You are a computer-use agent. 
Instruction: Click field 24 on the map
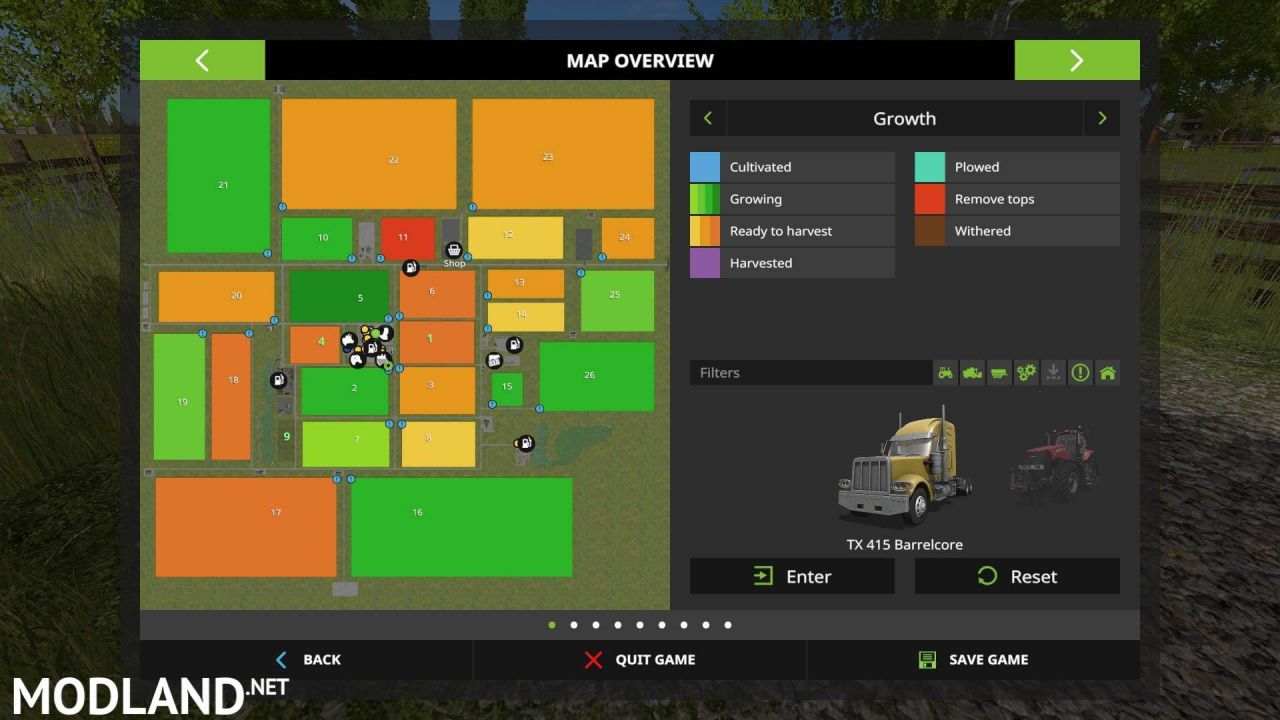pos(628,238)
